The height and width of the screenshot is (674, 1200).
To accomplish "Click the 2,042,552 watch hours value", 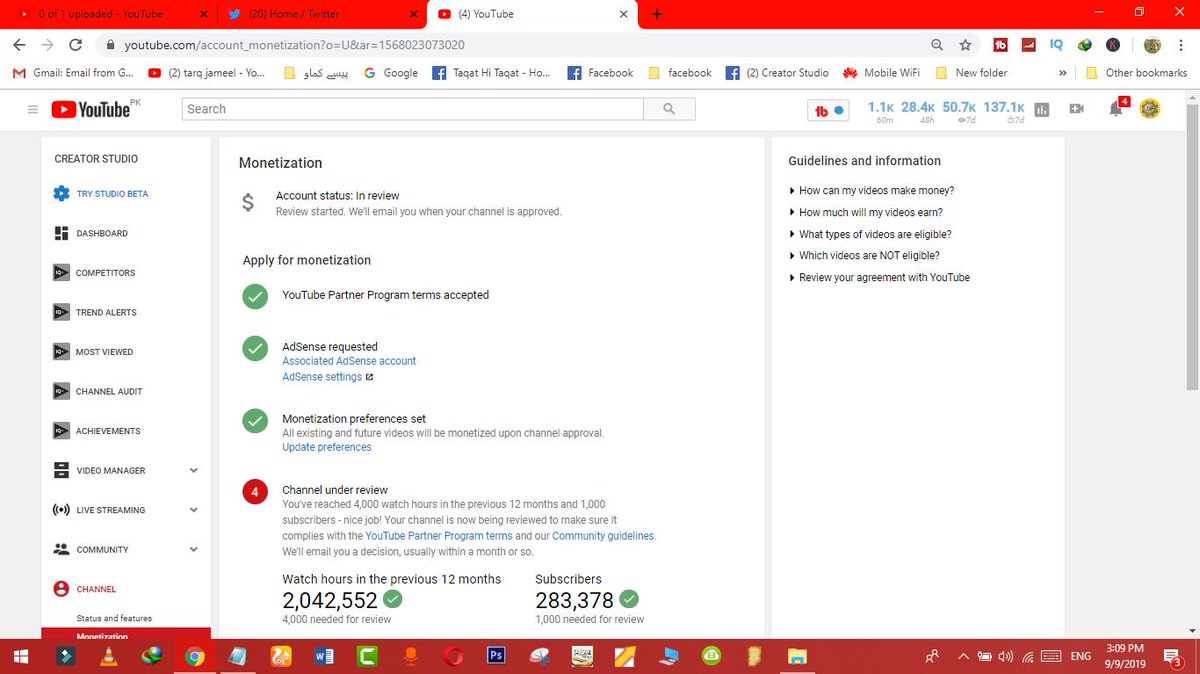I will pyautogui.click(x=330, y=600).
